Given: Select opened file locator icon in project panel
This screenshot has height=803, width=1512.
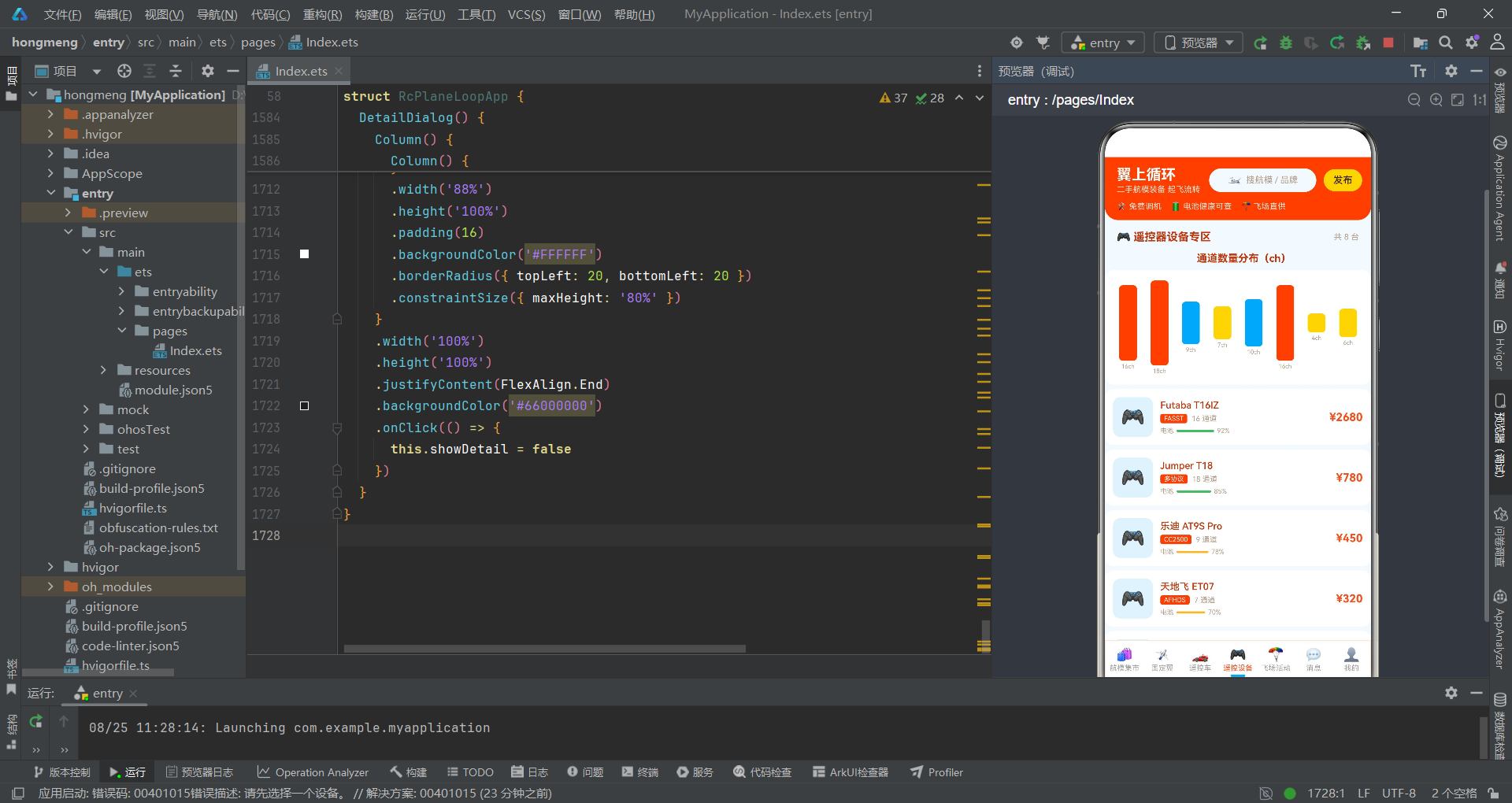Looking at the screenshot, I should point(124,71).
